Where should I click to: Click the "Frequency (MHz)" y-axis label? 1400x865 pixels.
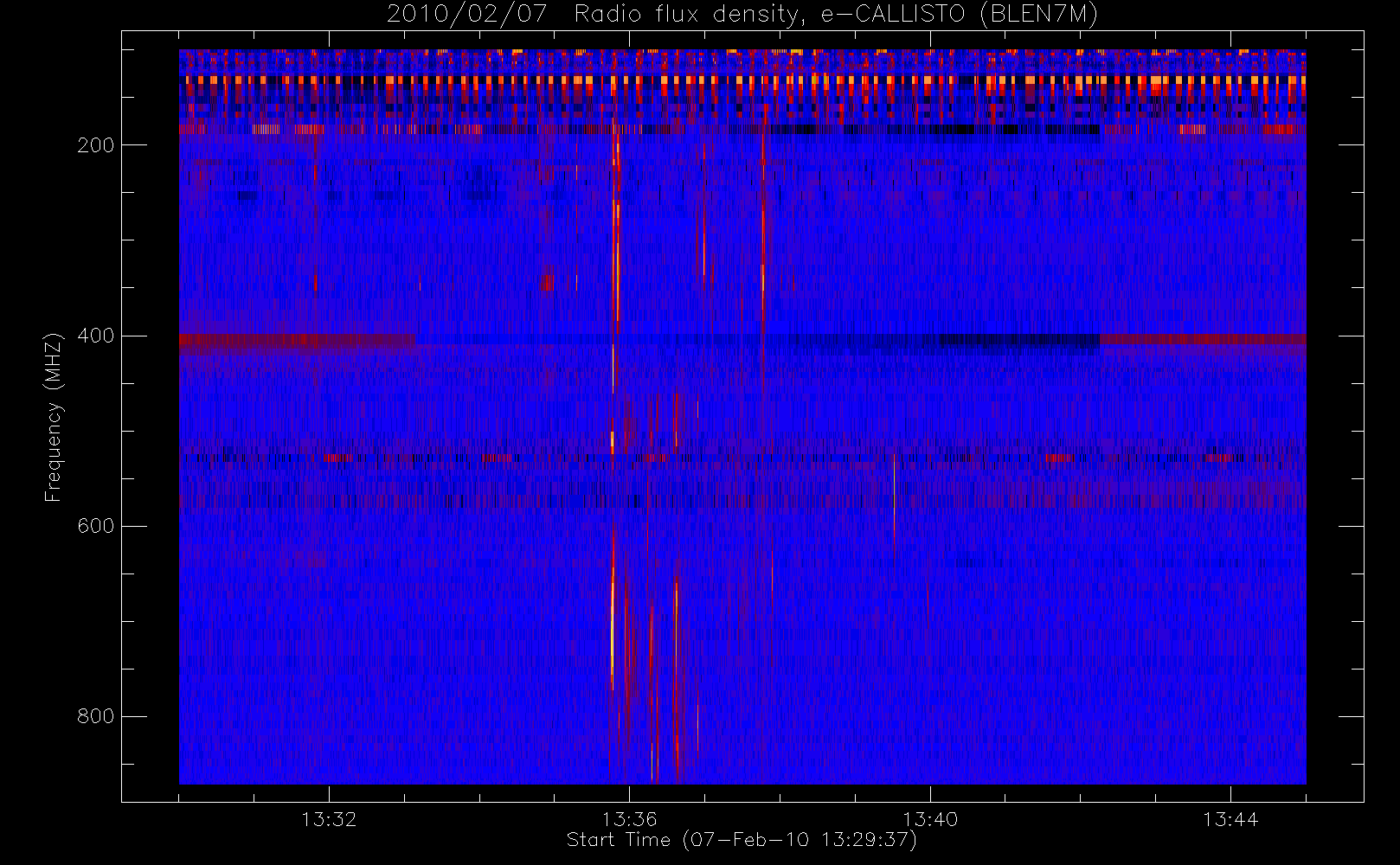pos(54,417)
